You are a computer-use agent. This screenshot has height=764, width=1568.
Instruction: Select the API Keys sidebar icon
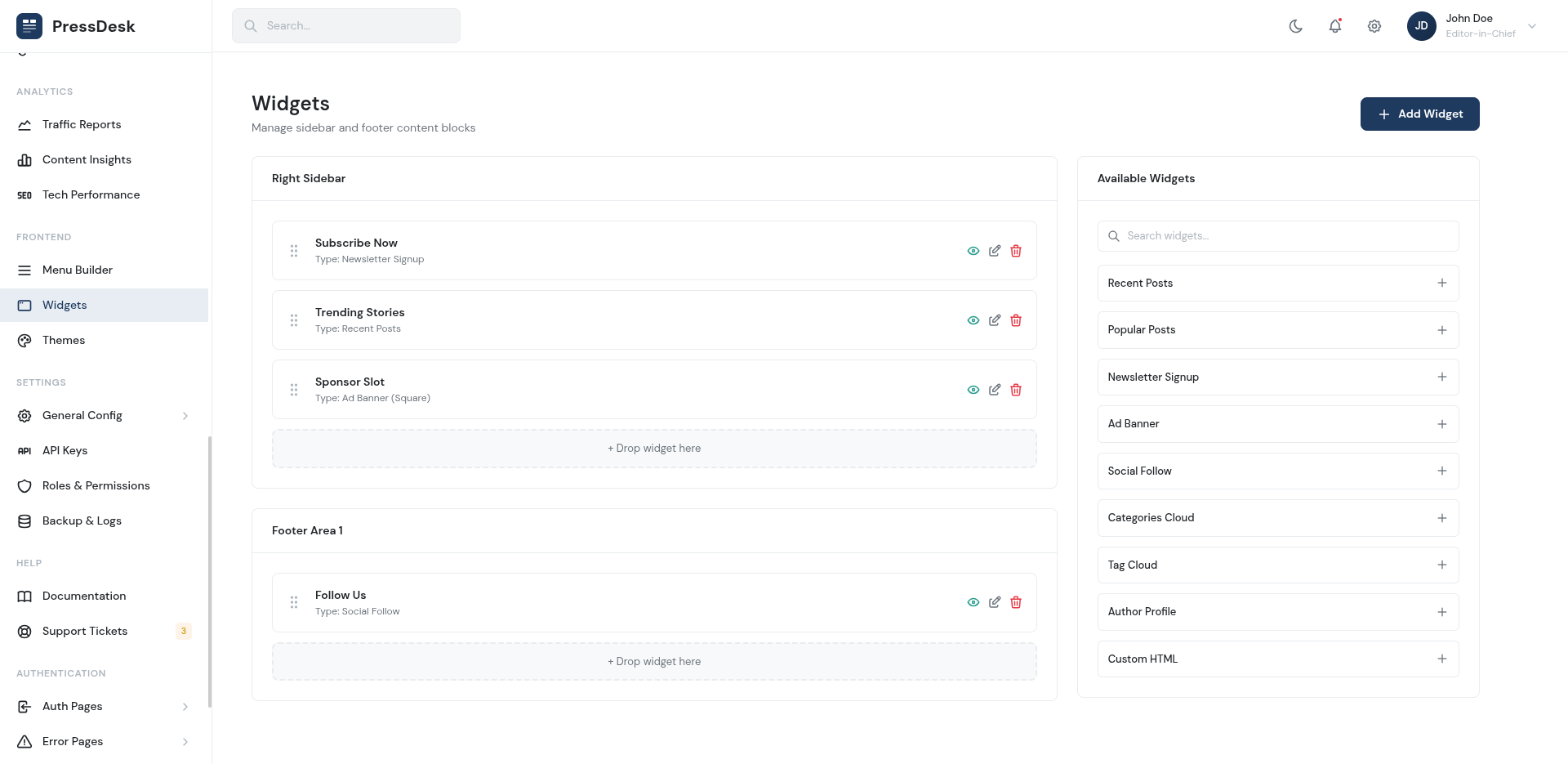(x=24, y=450)
